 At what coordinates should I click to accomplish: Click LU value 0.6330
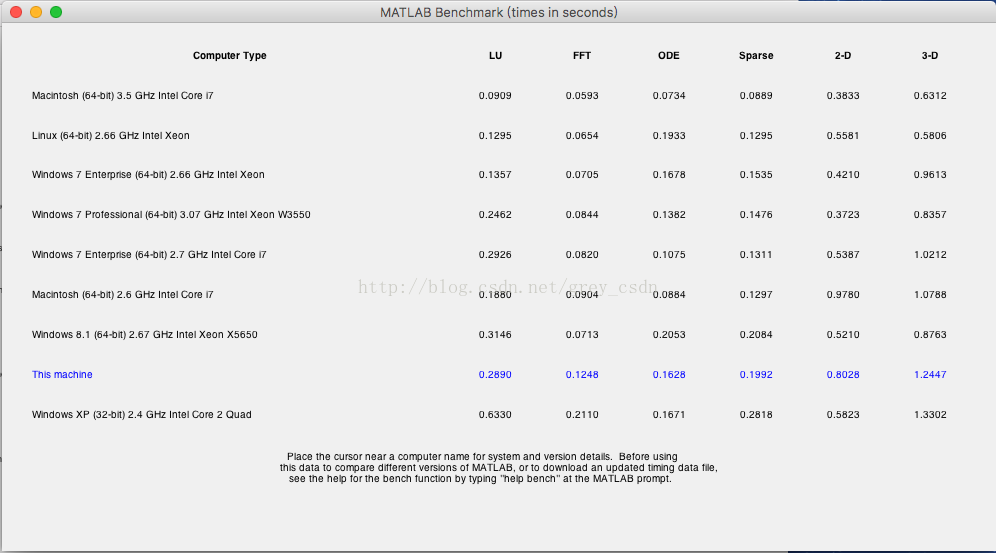(x=495, y=415)
